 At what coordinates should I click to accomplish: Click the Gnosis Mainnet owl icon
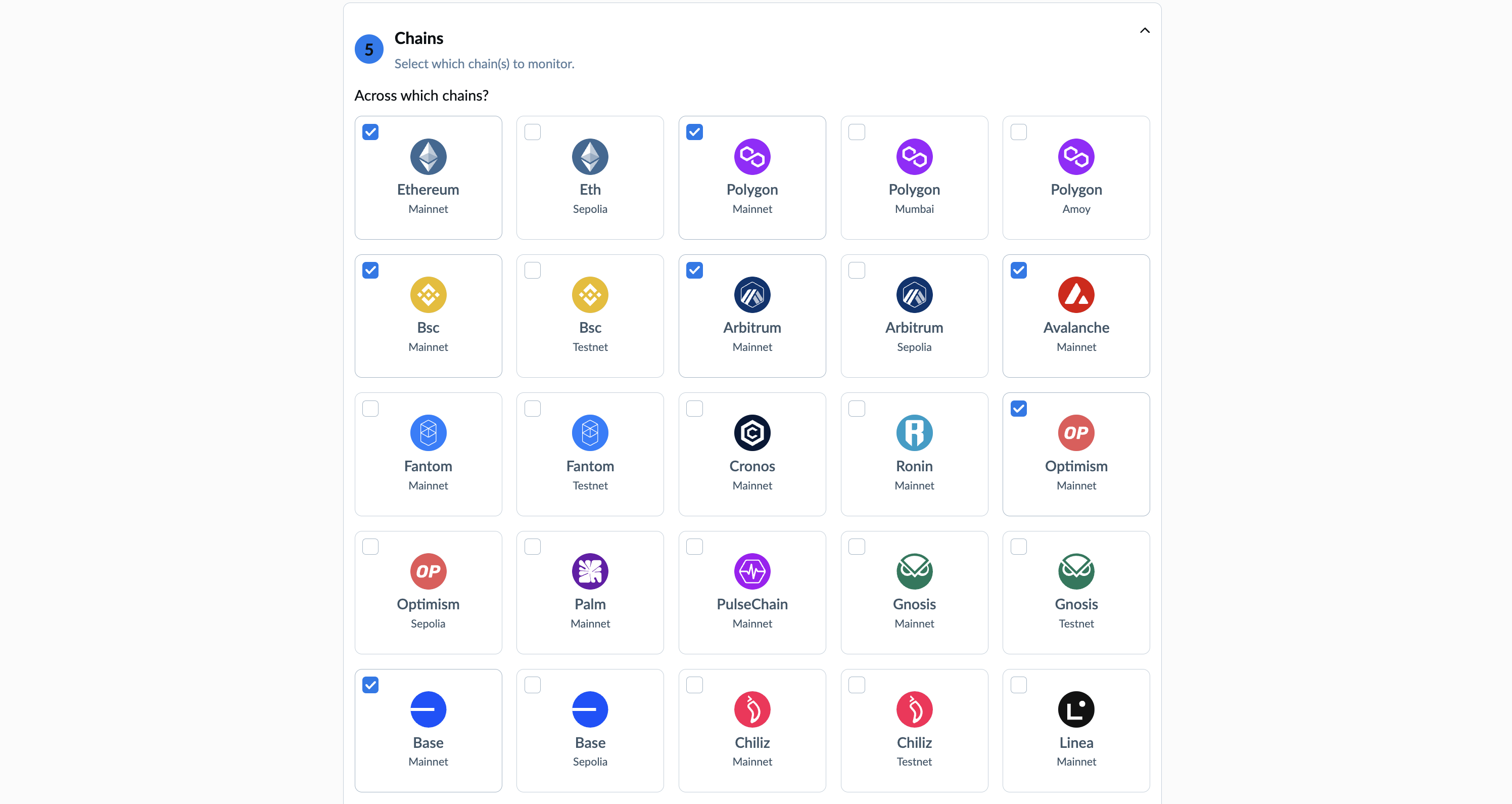914,571
